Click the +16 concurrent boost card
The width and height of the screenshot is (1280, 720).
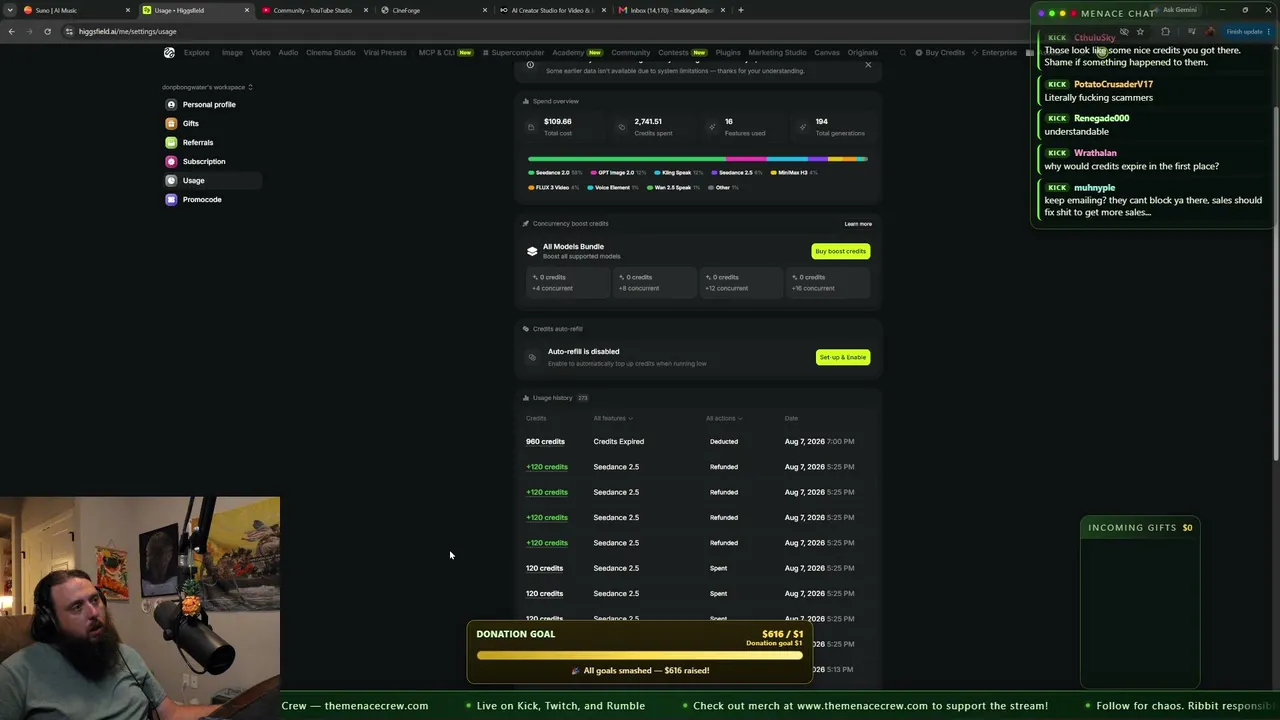click(827, 282)
